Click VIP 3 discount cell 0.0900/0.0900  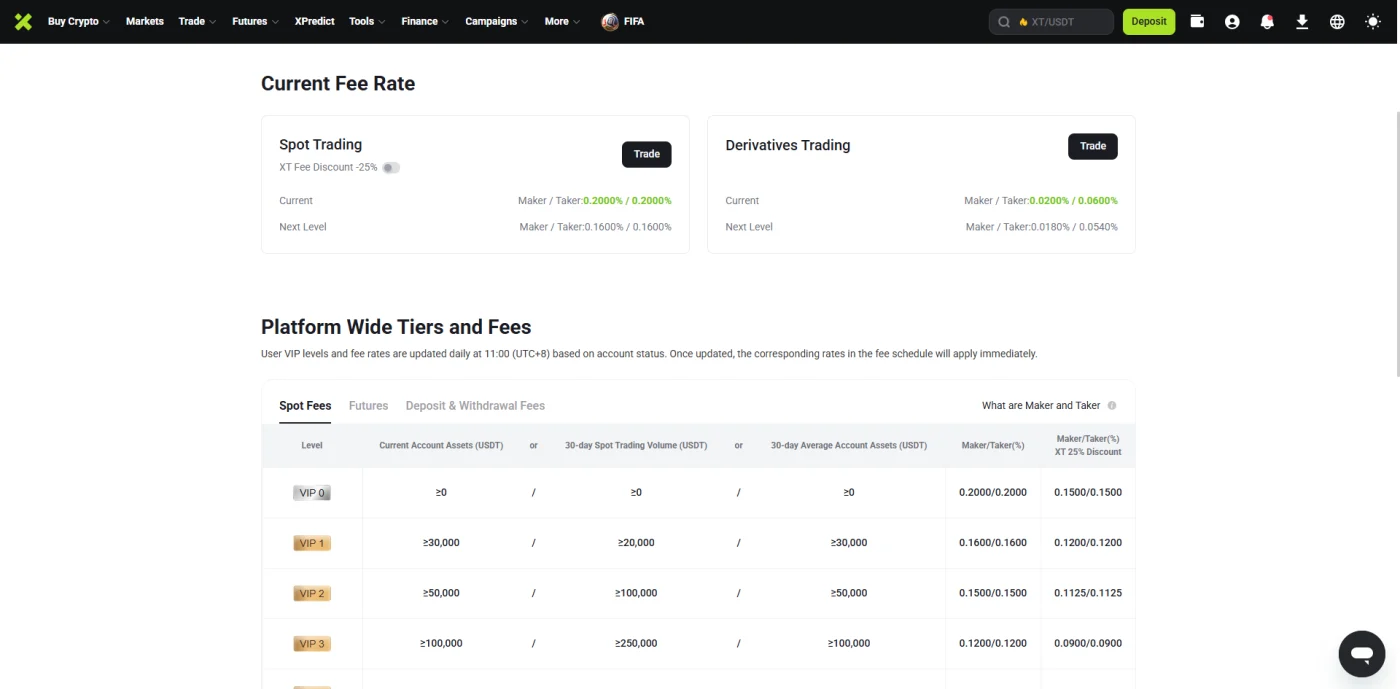tap(1088, 644)
